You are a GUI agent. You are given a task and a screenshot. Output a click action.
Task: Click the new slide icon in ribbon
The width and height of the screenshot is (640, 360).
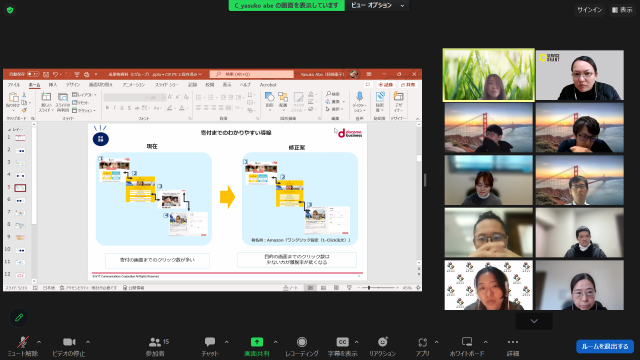[46, 97]
